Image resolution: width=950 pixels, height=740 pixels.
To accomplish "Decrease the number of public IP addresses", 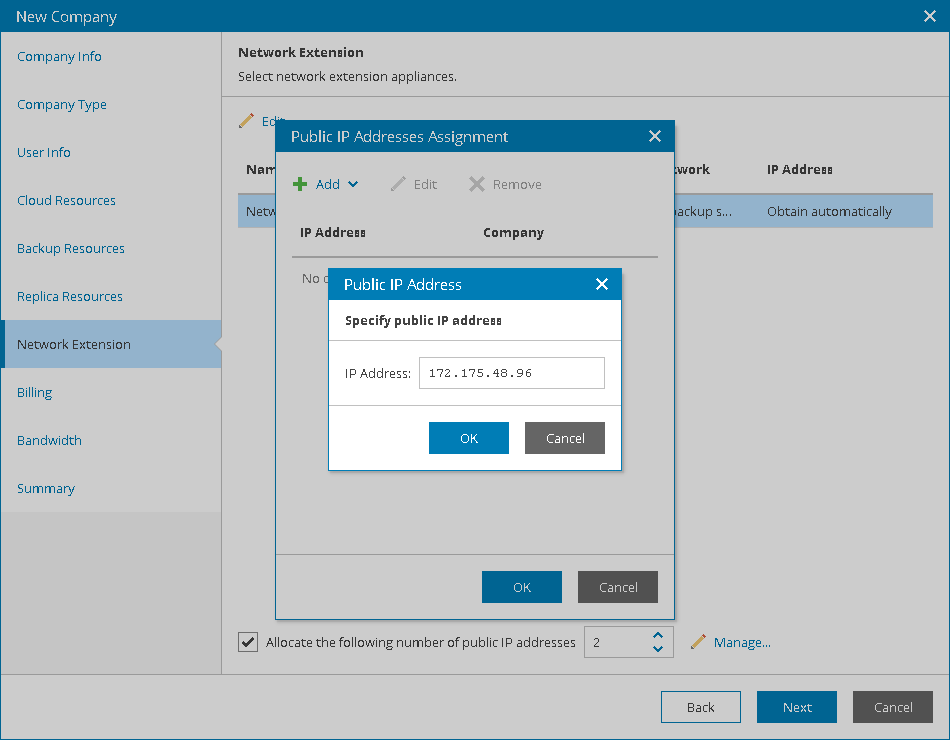I will (658, 649).
